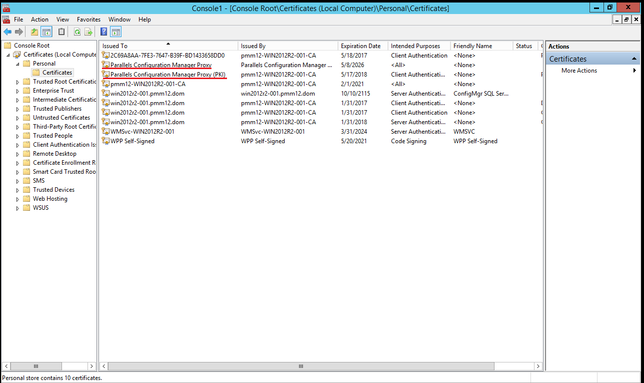
Task: Click certificate icon for 2C69A8AA-7FE3-7647 entry
Action: (106, 55)
